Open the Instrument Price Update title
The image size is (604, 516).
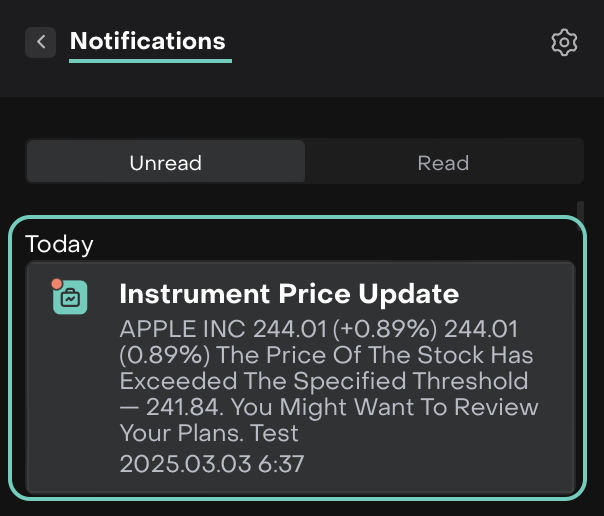coord(289,294)
